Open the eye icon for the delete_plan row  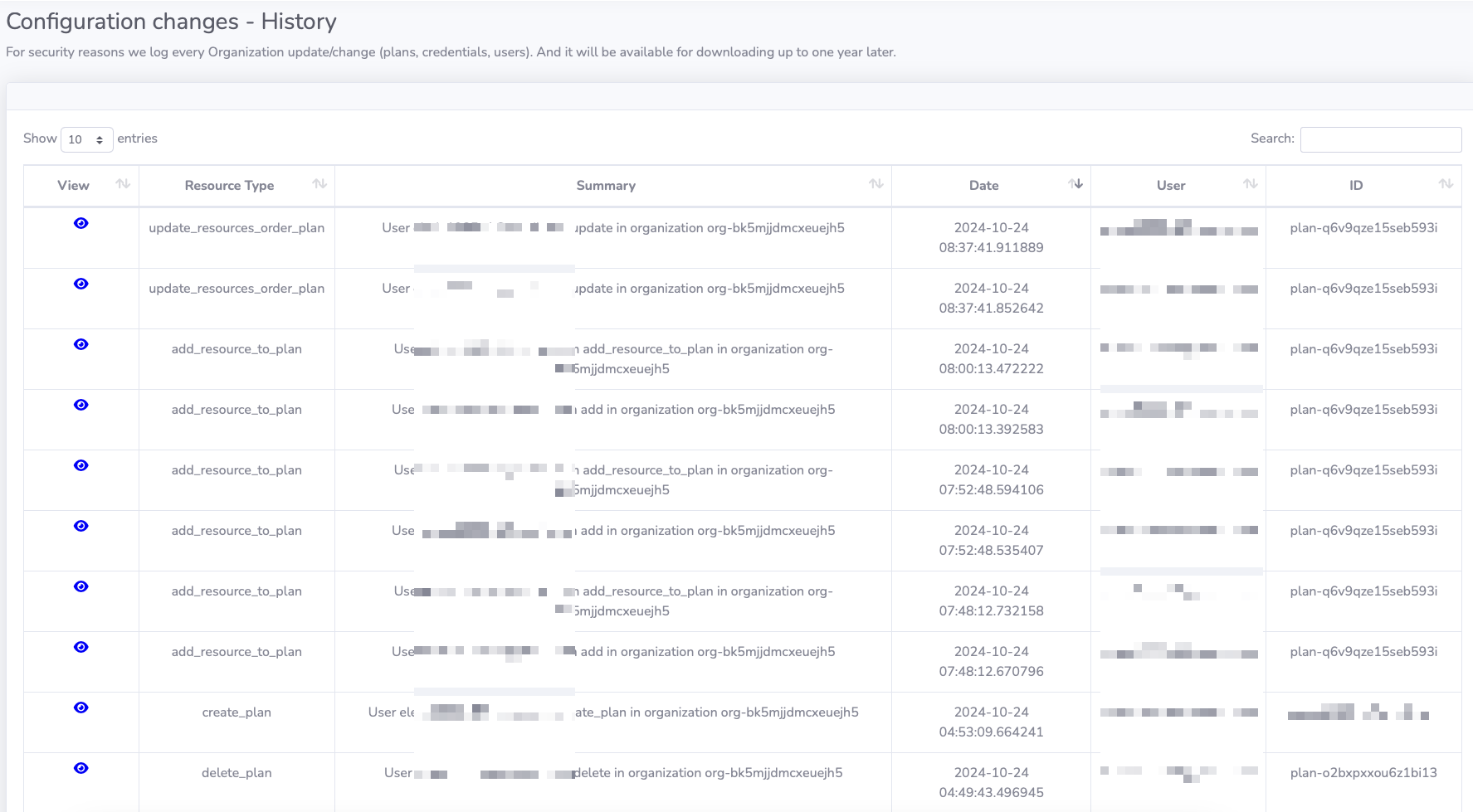click(x=80, y=768)
